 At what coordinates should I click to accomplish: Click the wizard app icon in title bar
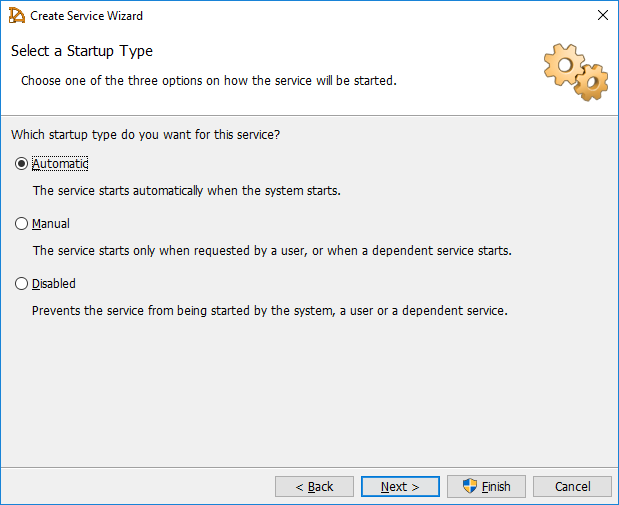pyautogui.click(x=17, y=16)
